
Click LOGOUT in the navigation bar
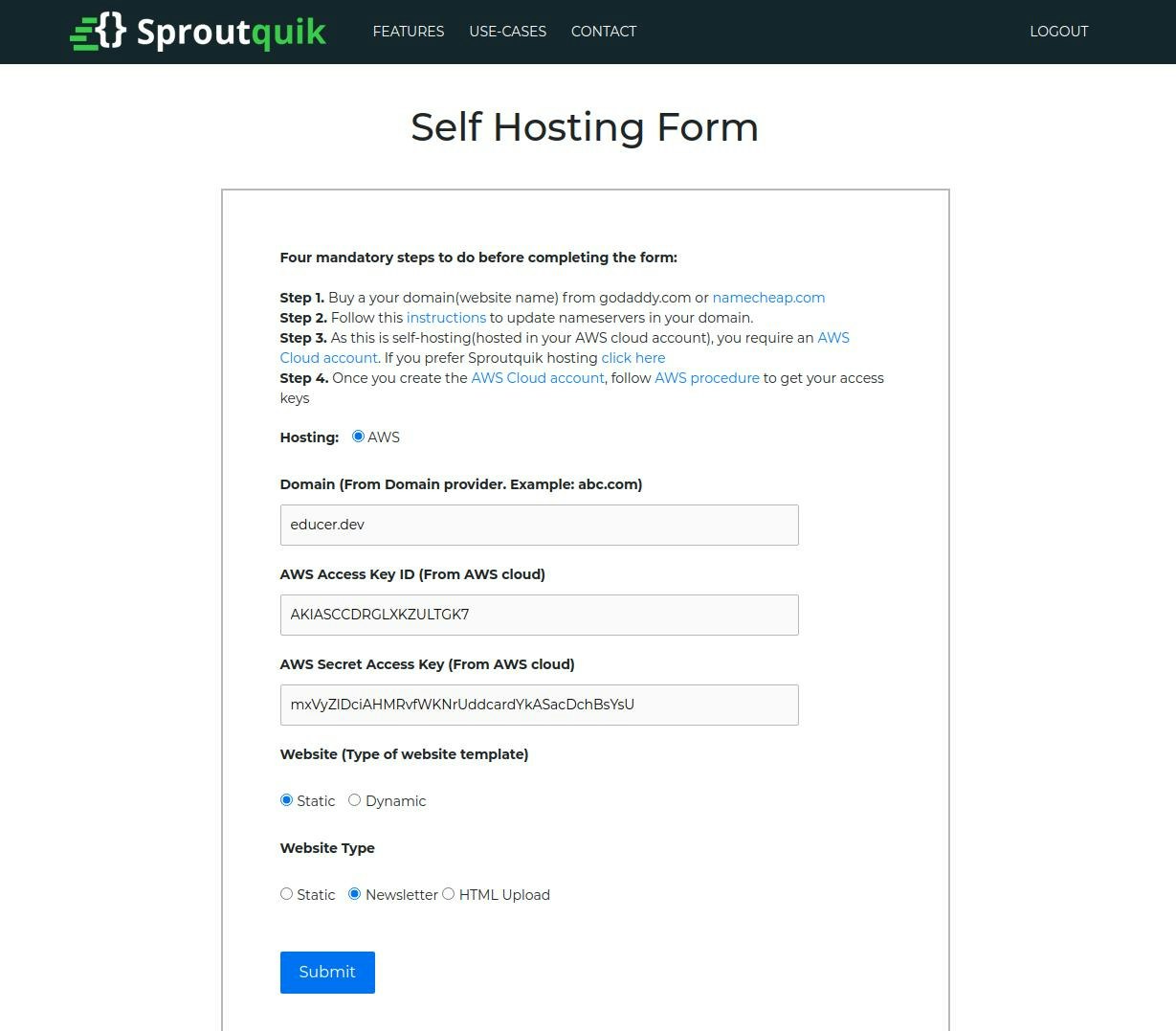1059,32
